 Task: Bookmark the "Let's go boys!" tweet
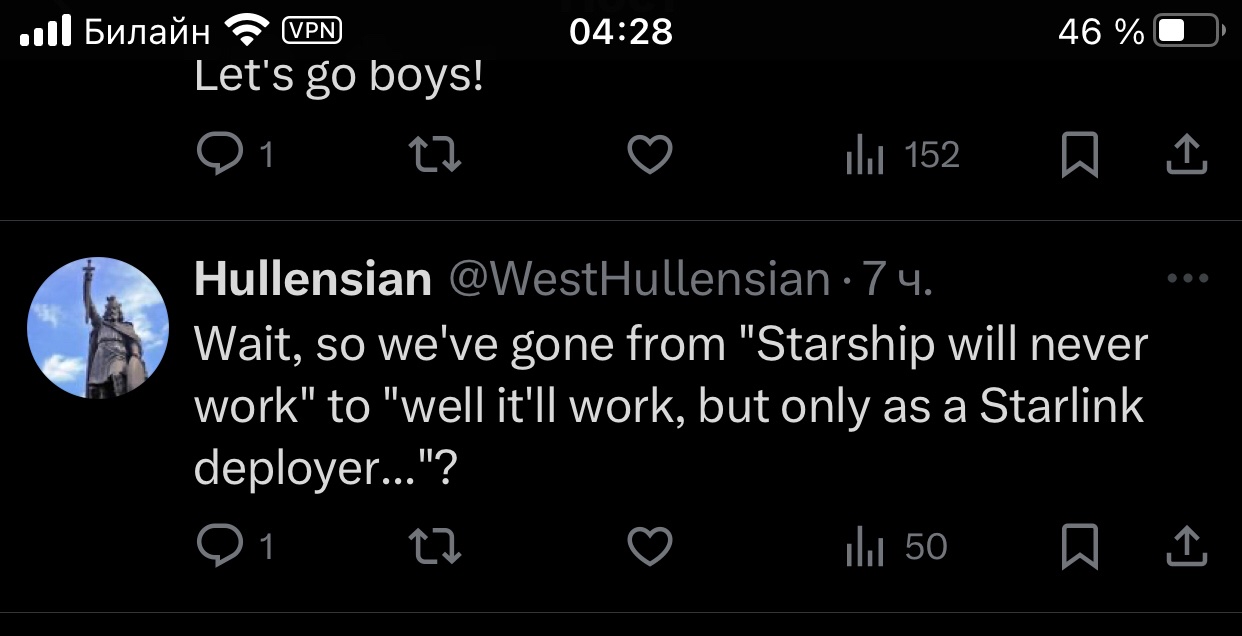[x=1079, y=155]
